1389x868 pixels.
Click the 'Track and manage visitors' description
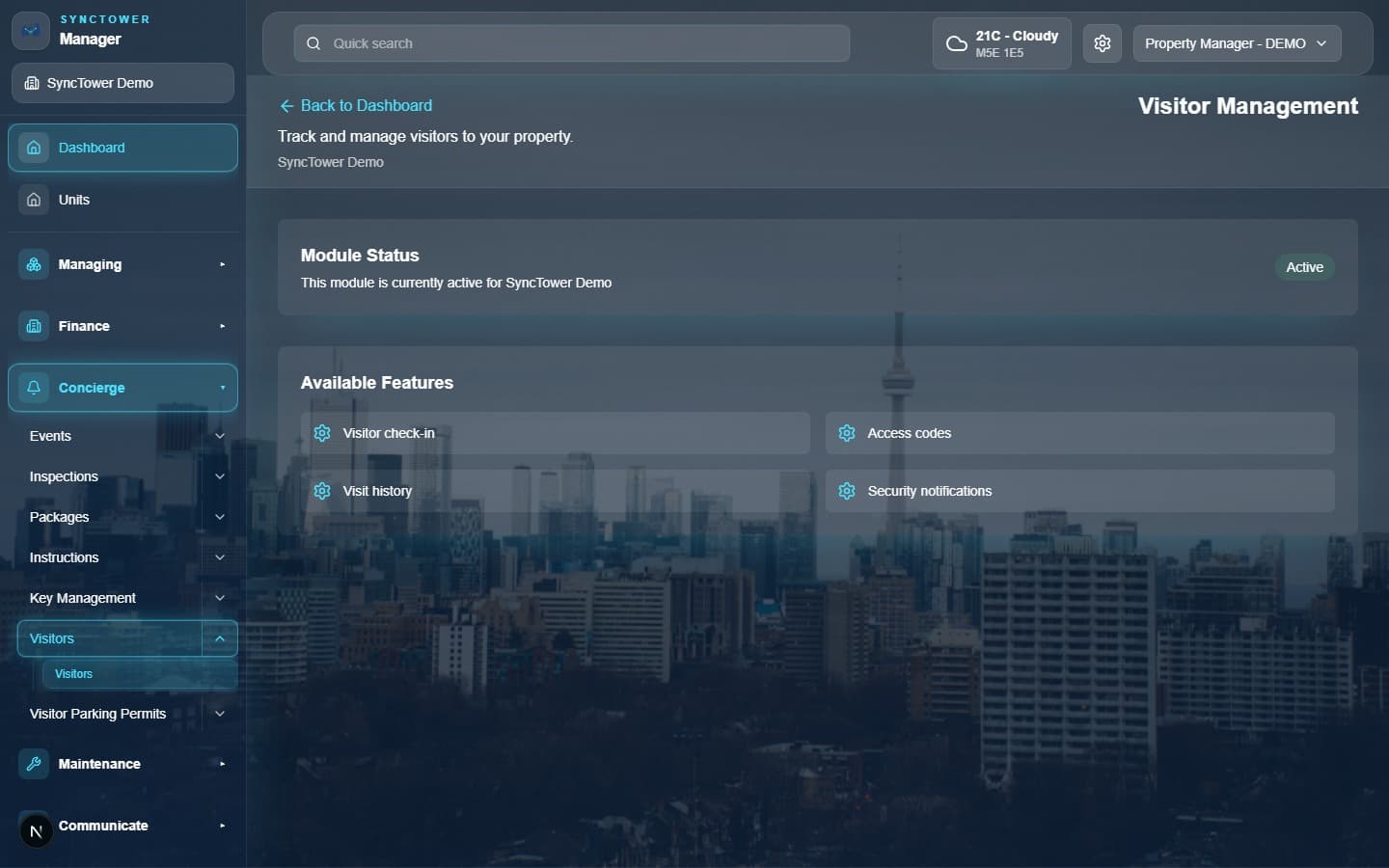click(x=425, y=136)
